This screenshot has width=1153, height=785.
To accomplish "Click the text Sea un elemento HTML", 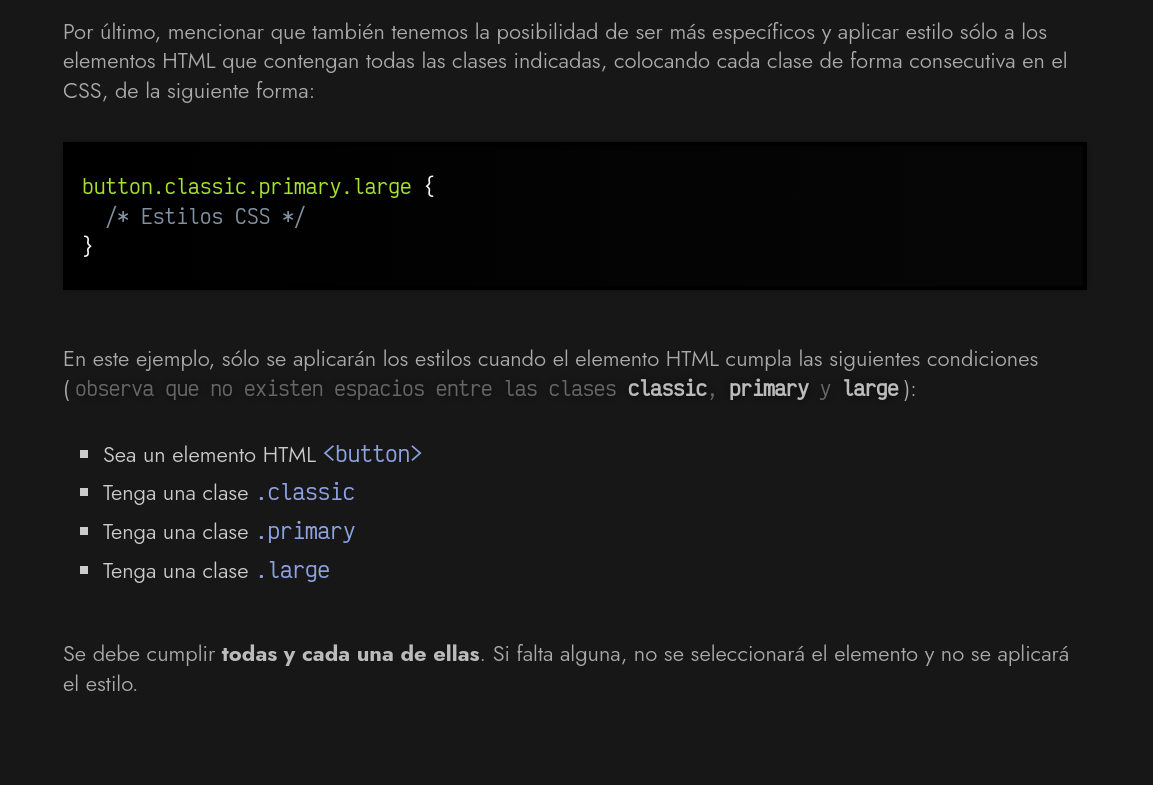I will pos(210,455).
